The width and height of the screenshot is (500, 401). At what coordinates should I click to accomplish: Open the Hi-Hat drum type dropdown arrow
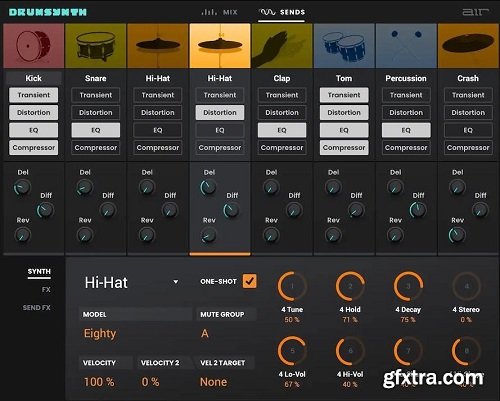176,282
